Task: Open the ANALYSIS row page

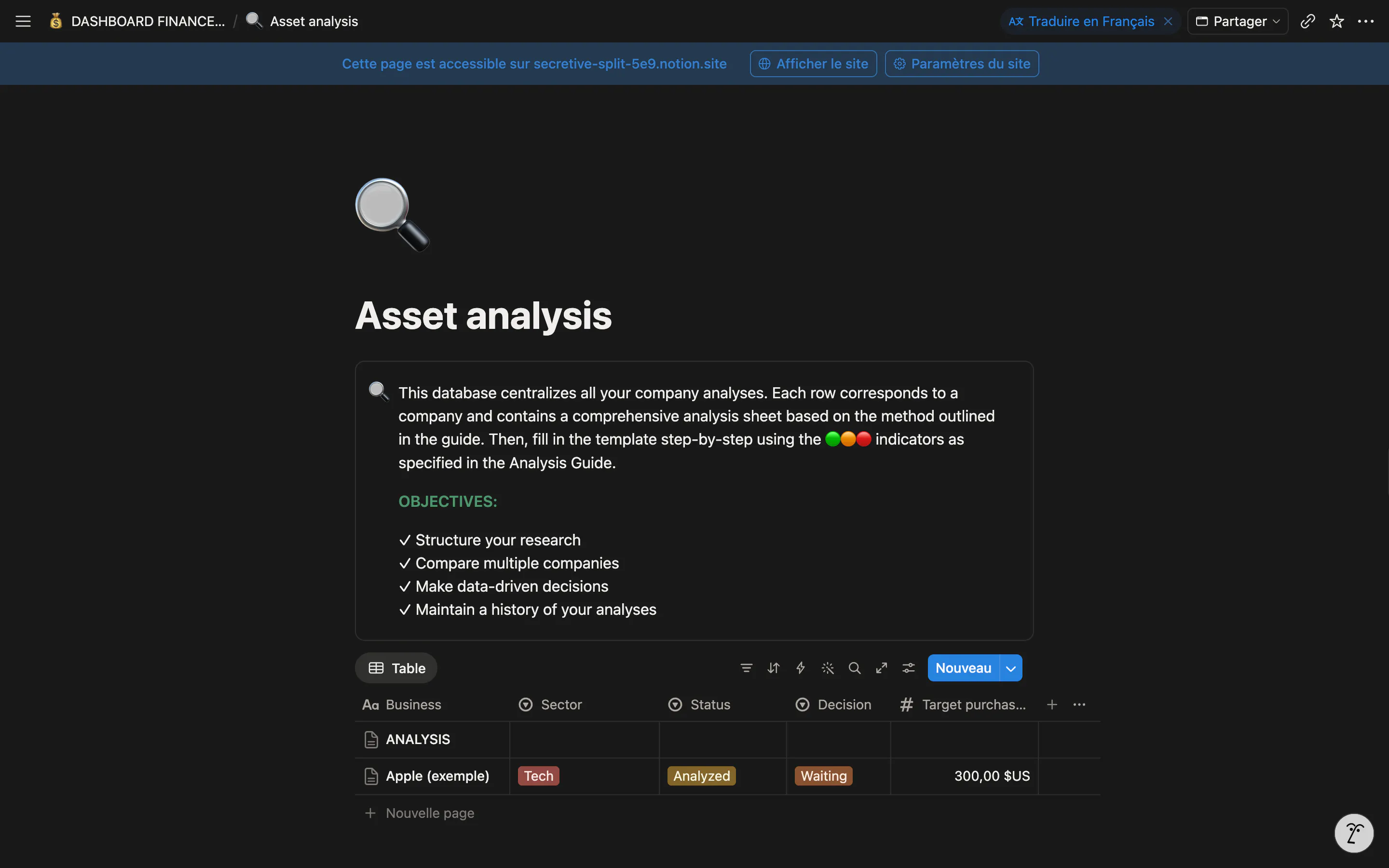Action: (418, 739)
